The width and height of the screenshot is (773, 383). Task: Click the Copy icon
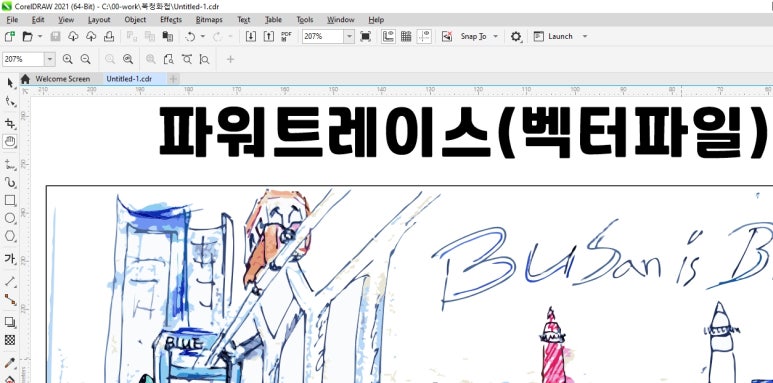149,36
